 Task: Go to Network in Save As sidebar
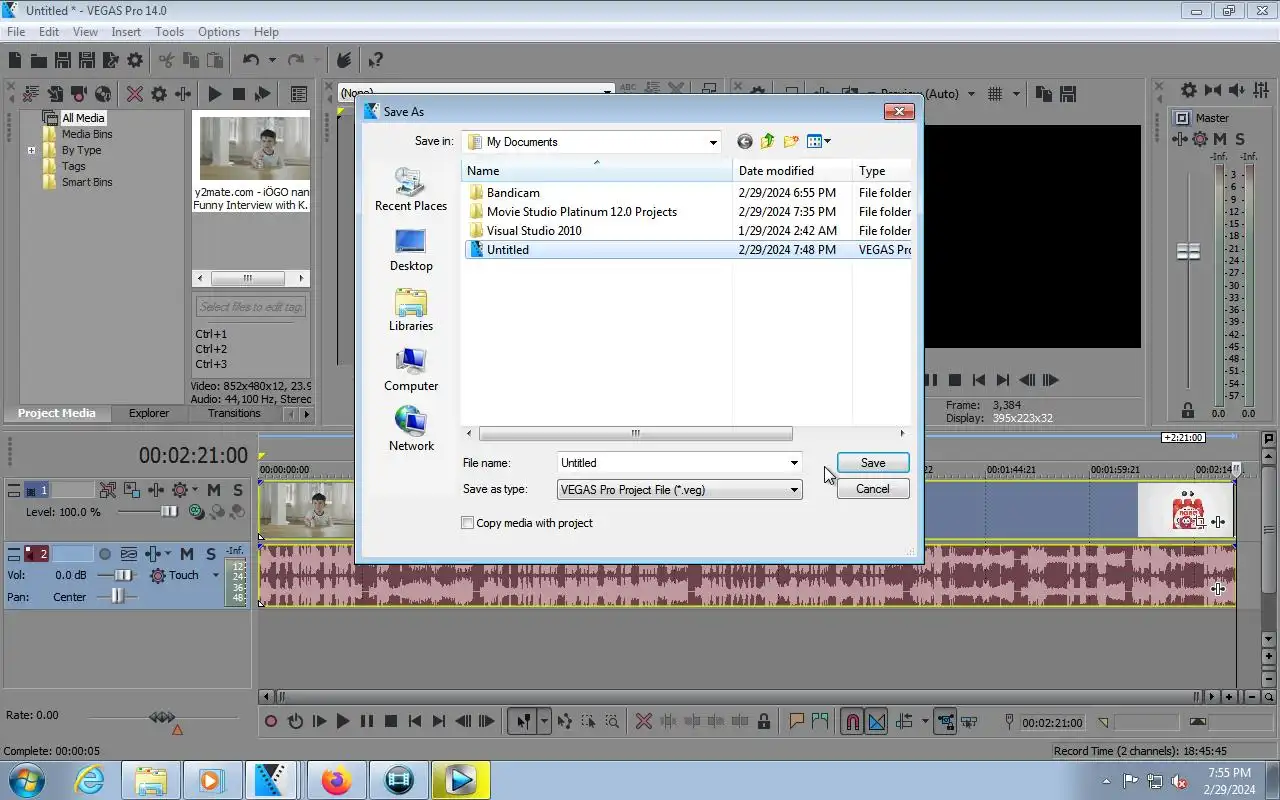[411, 430]
